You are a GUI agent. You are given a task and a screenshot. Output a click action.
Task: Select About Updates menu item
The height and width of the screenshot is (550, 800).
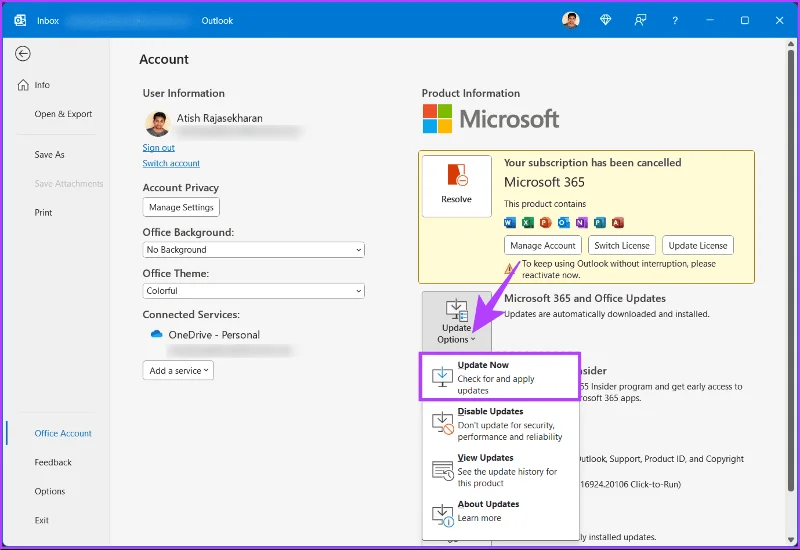click(500, 513)
